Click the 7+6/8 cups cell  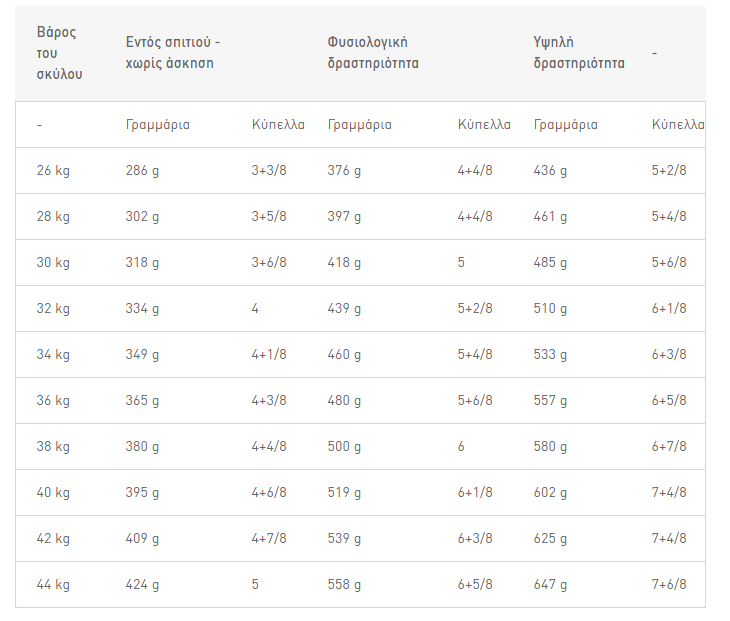[x=669, y=584]
